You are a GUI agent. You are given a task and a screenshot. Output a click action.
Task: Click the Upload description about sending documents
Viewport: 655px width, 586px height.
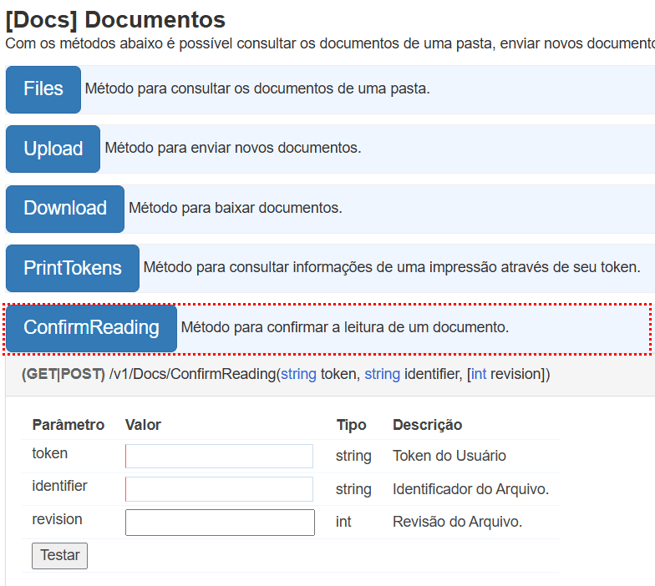232,148
